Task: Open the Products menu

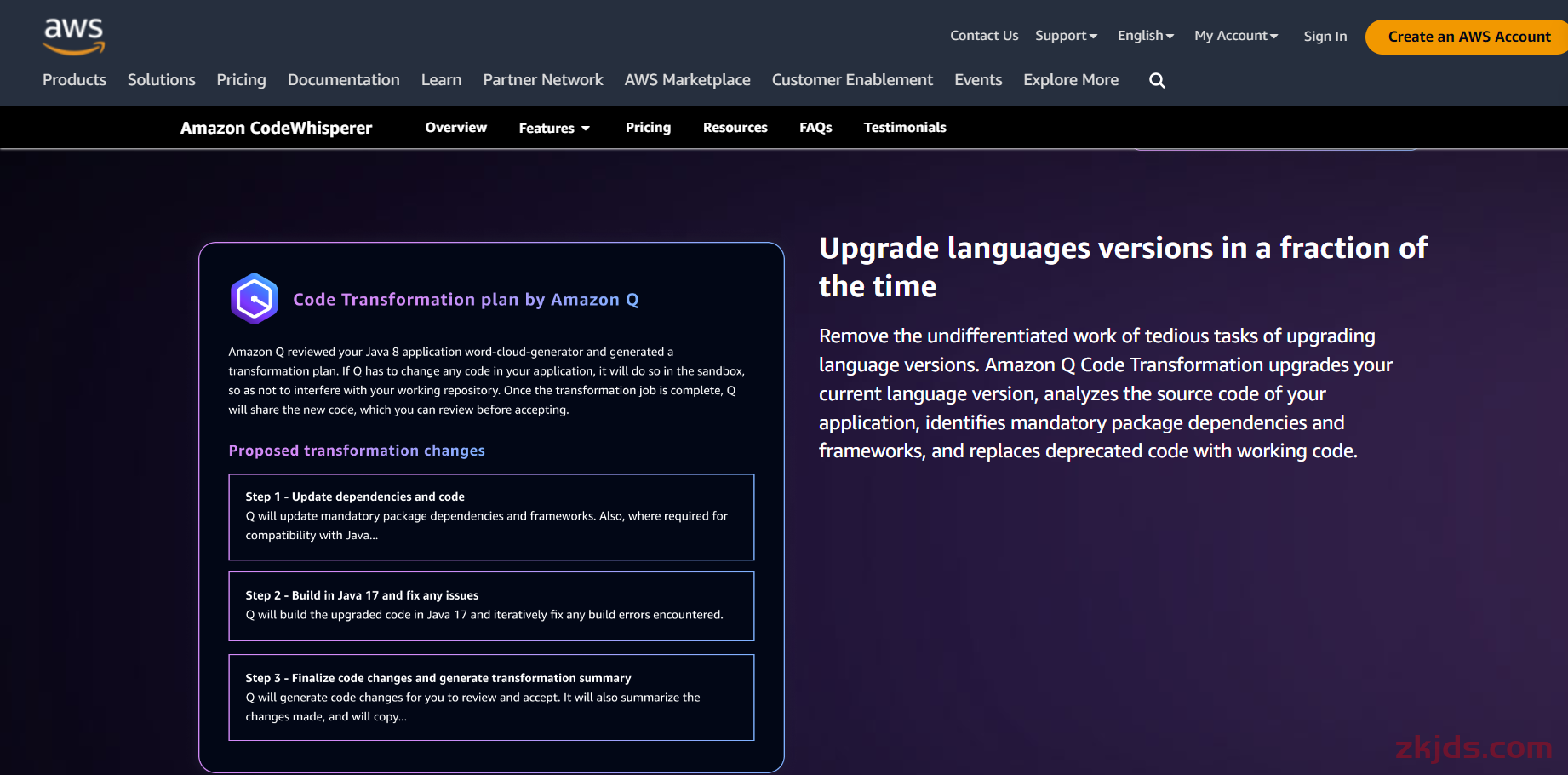Action: [75, 80]
